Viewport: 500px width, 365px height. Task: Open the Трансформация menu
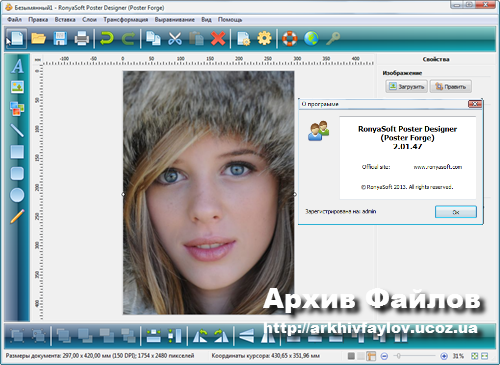pos(126,20)
